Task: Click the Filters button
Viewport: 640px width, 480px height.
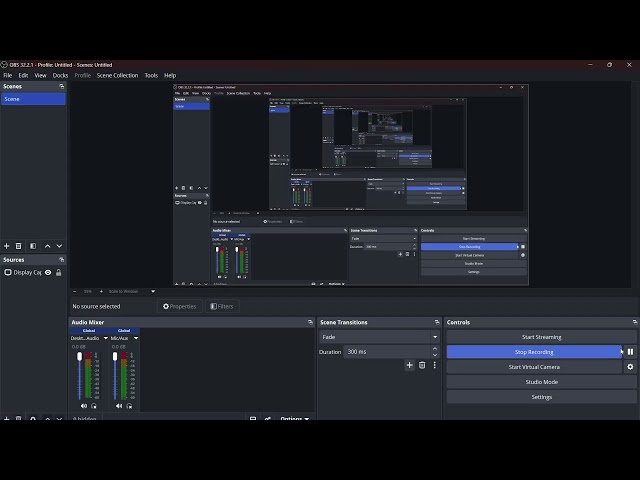Action: (x=222, y=306)
